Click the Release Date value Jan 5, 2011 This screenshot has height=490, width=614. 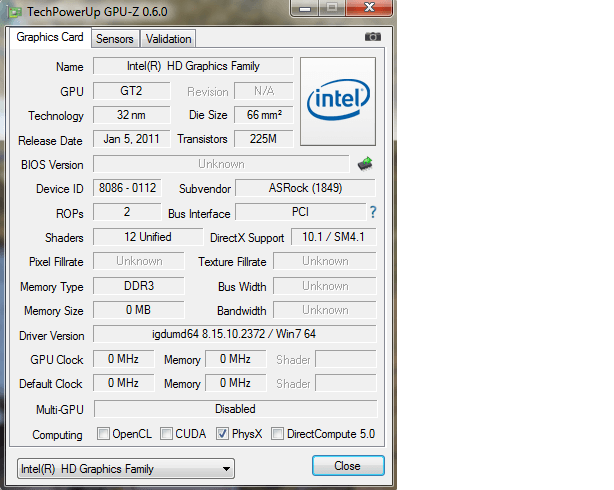coord(132,139)
